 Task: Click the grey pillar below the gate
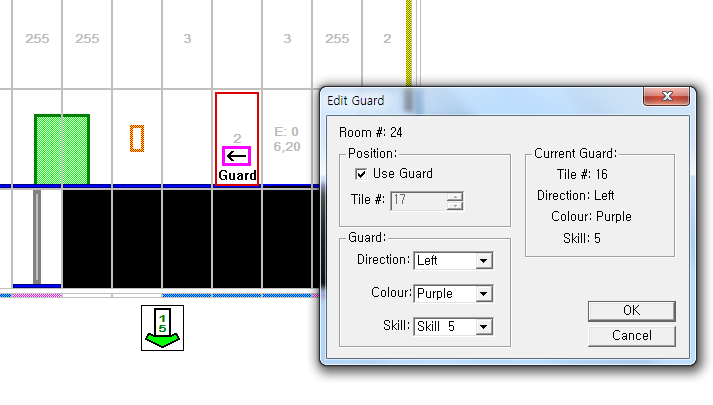pos(37,236)
